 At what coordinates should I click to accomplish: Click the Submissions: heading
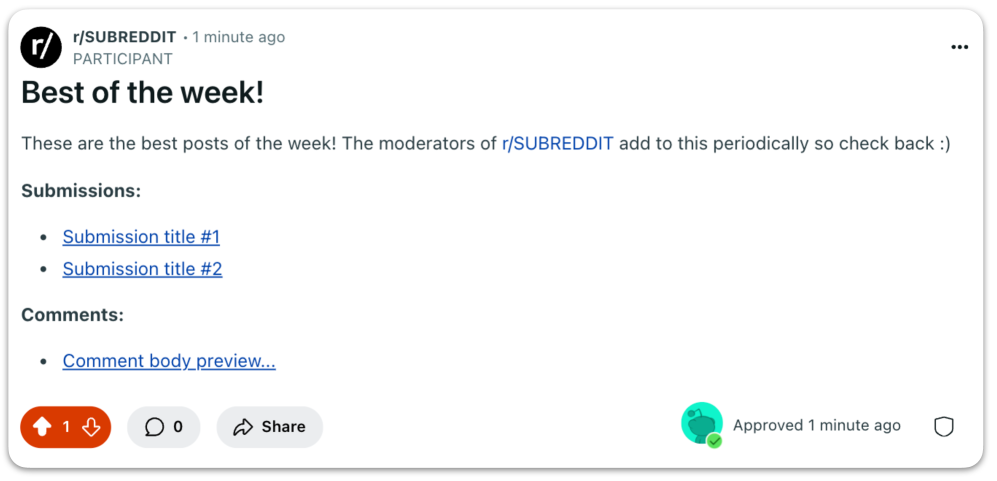point(81,191)
